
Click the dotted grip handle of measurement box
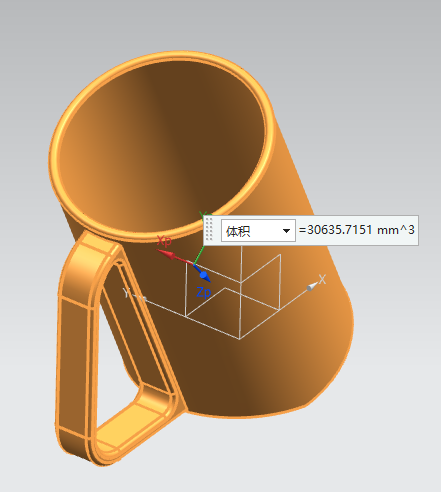209,229
